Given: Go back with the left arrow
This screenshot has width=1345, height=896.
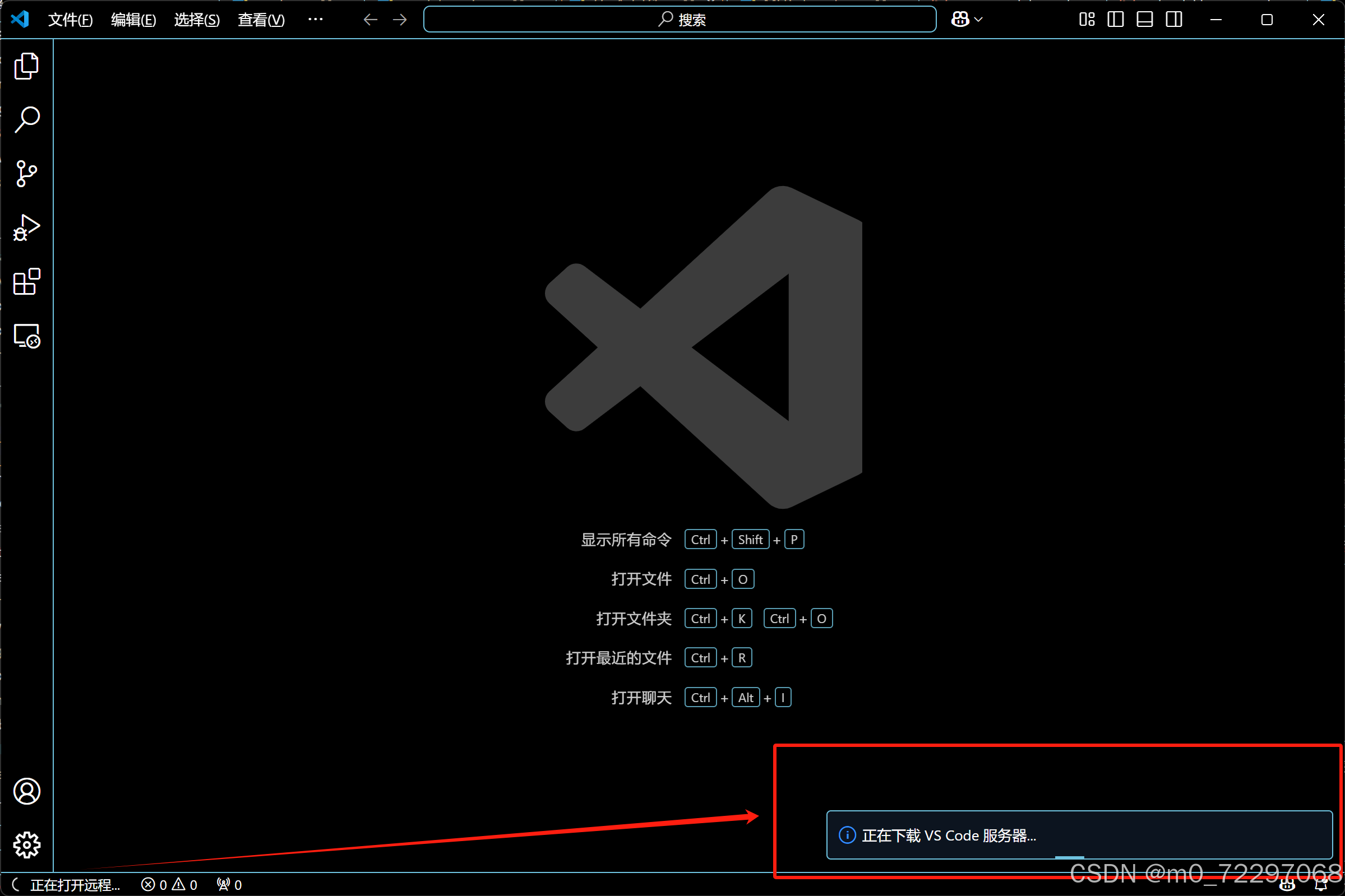Looking at the screenshot, I should click(371, 20).
